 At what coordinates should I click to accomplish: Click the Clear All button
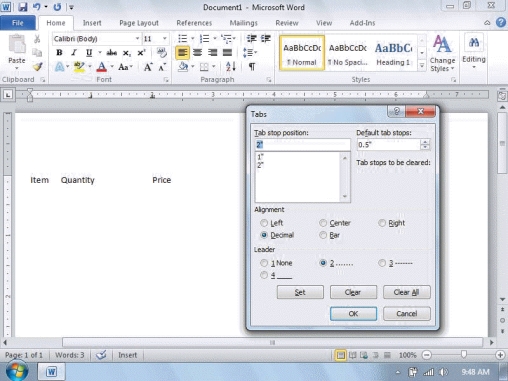(x=406, y=292)
